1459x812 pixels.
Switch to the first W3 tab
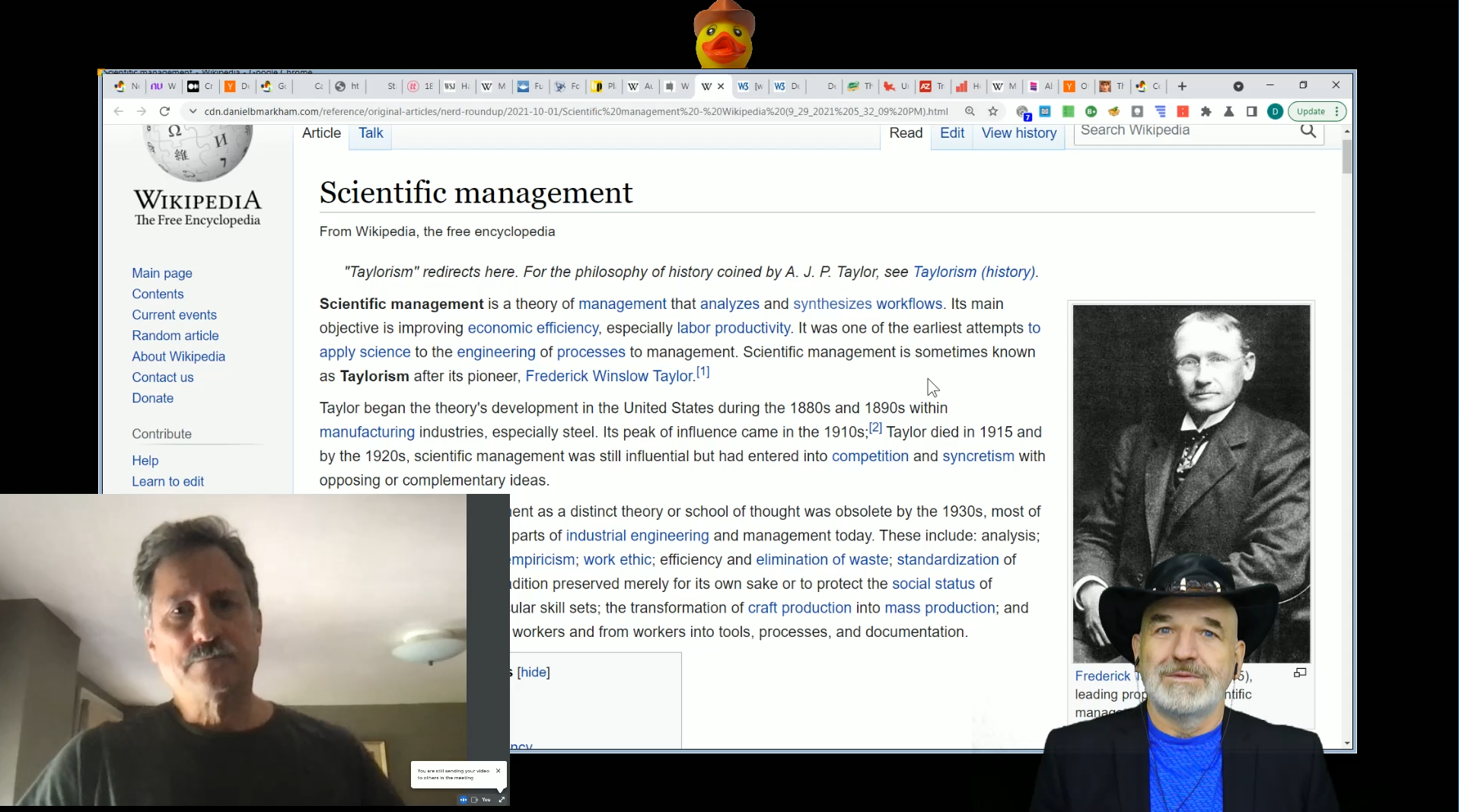pos(750,86)
